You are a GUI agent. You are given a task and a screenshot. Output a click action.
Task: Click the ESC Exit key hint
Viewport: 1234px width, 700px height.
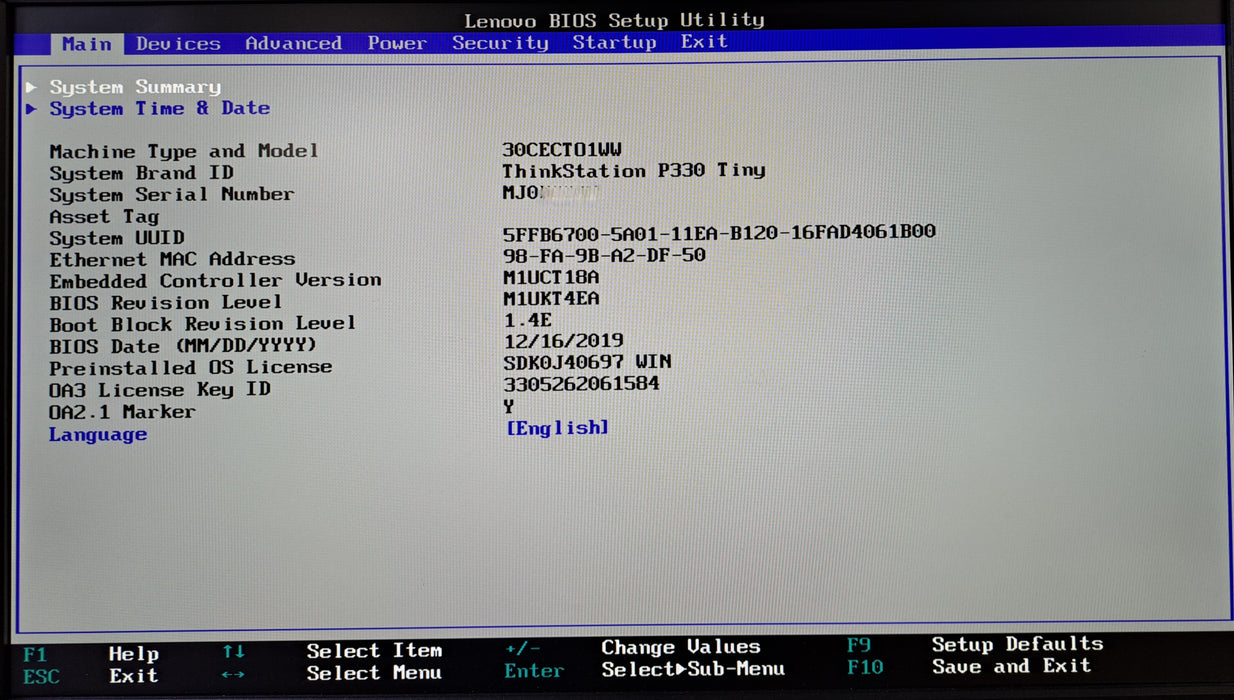pos(91,676)
